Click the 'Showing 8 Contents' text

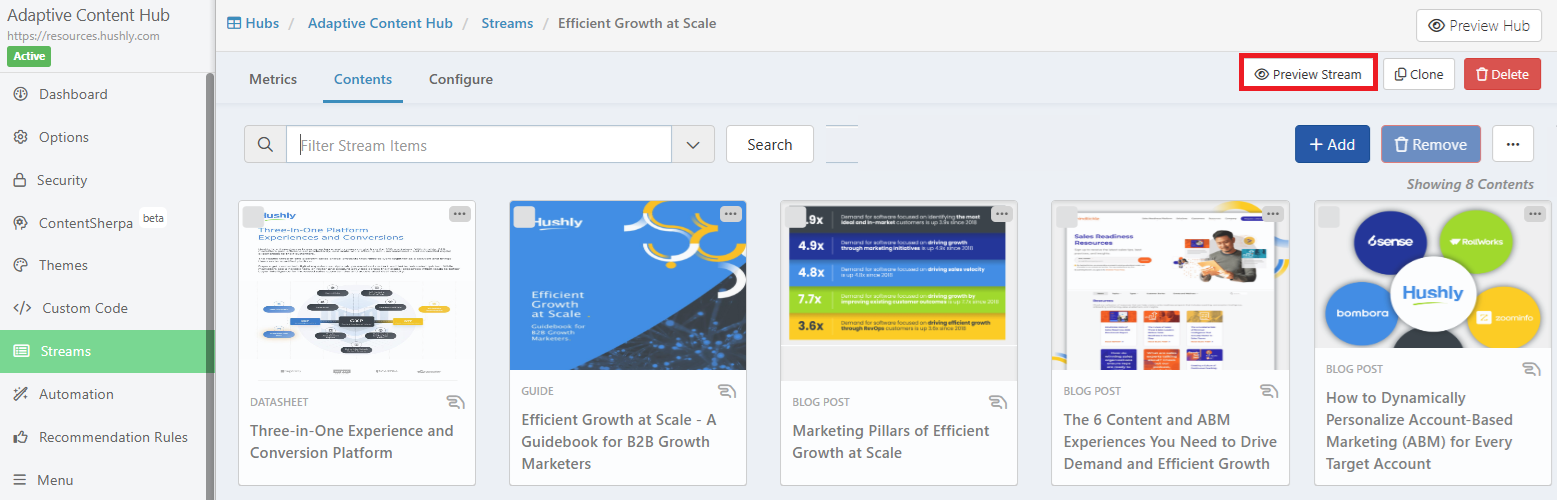click(1470, 184)
